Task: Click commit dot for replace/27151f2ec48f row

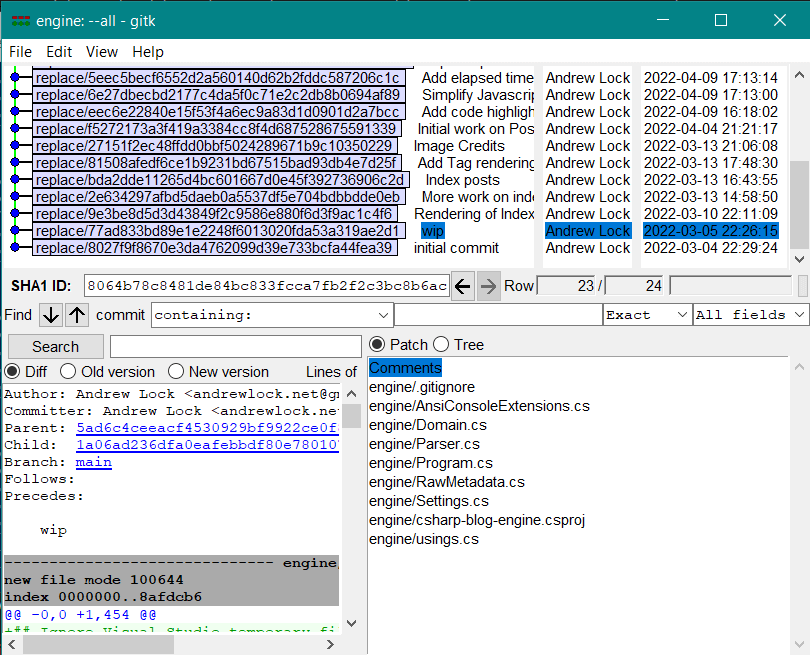Action: pos(15,146)
